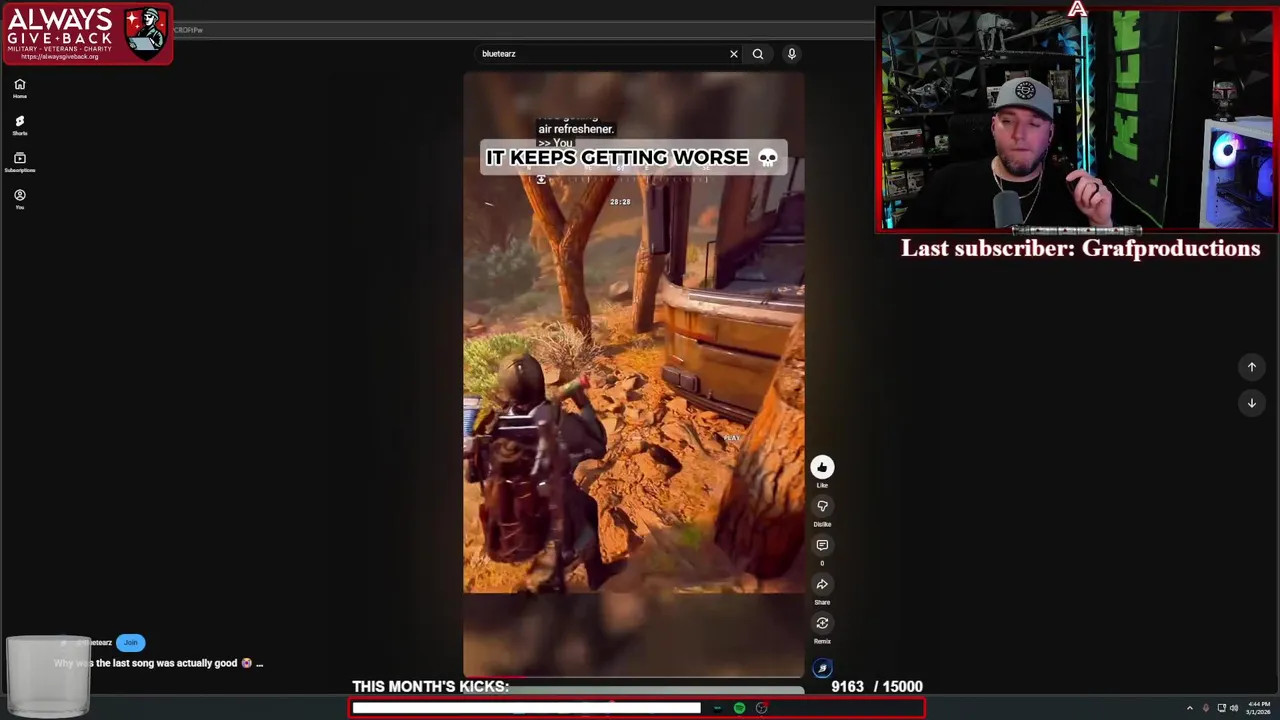Expand the Short description via the ellipsis

259,663
